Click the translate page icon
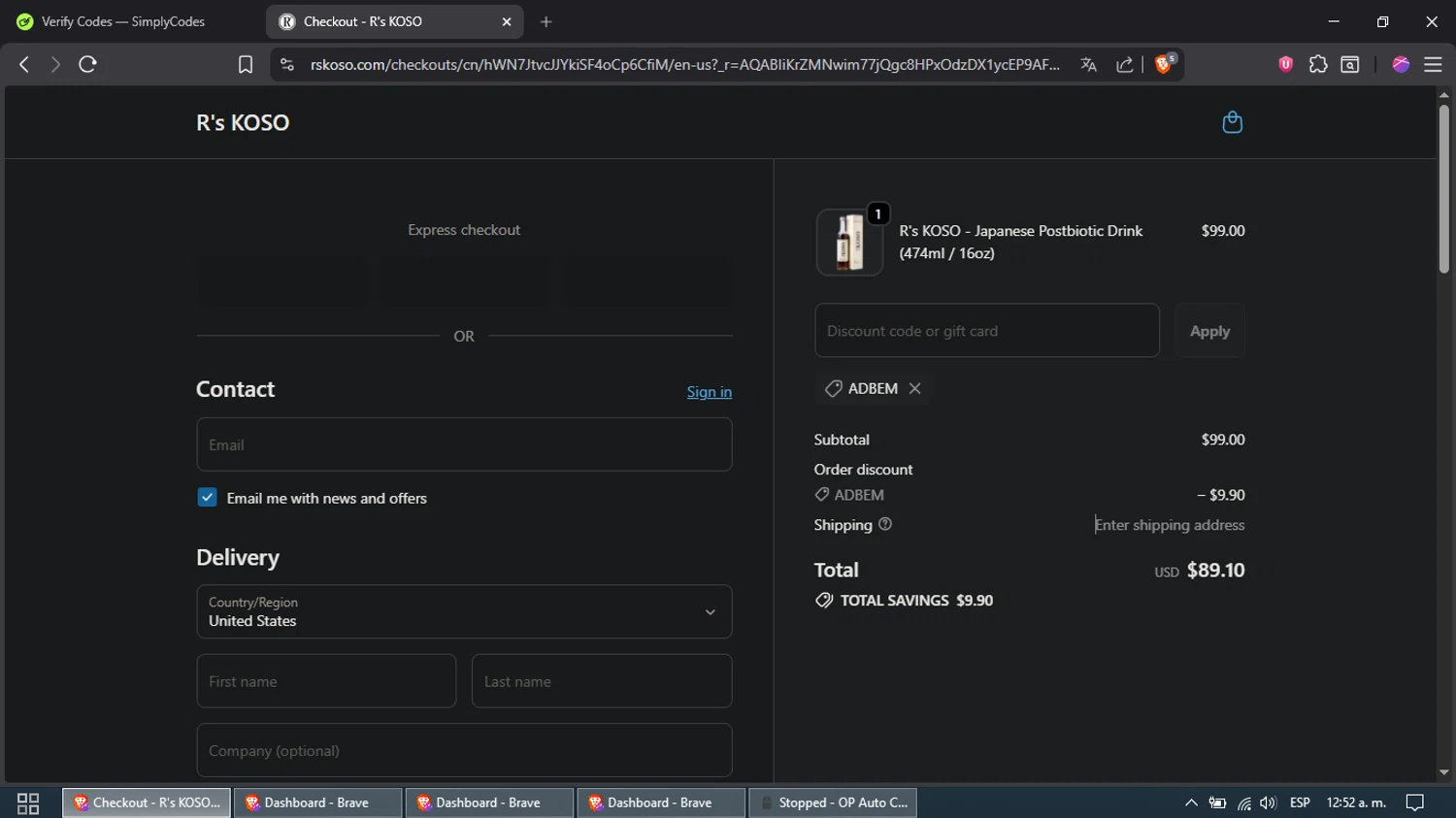The height and width of the screenshot is (818, 1456). tap(1088, 64)
